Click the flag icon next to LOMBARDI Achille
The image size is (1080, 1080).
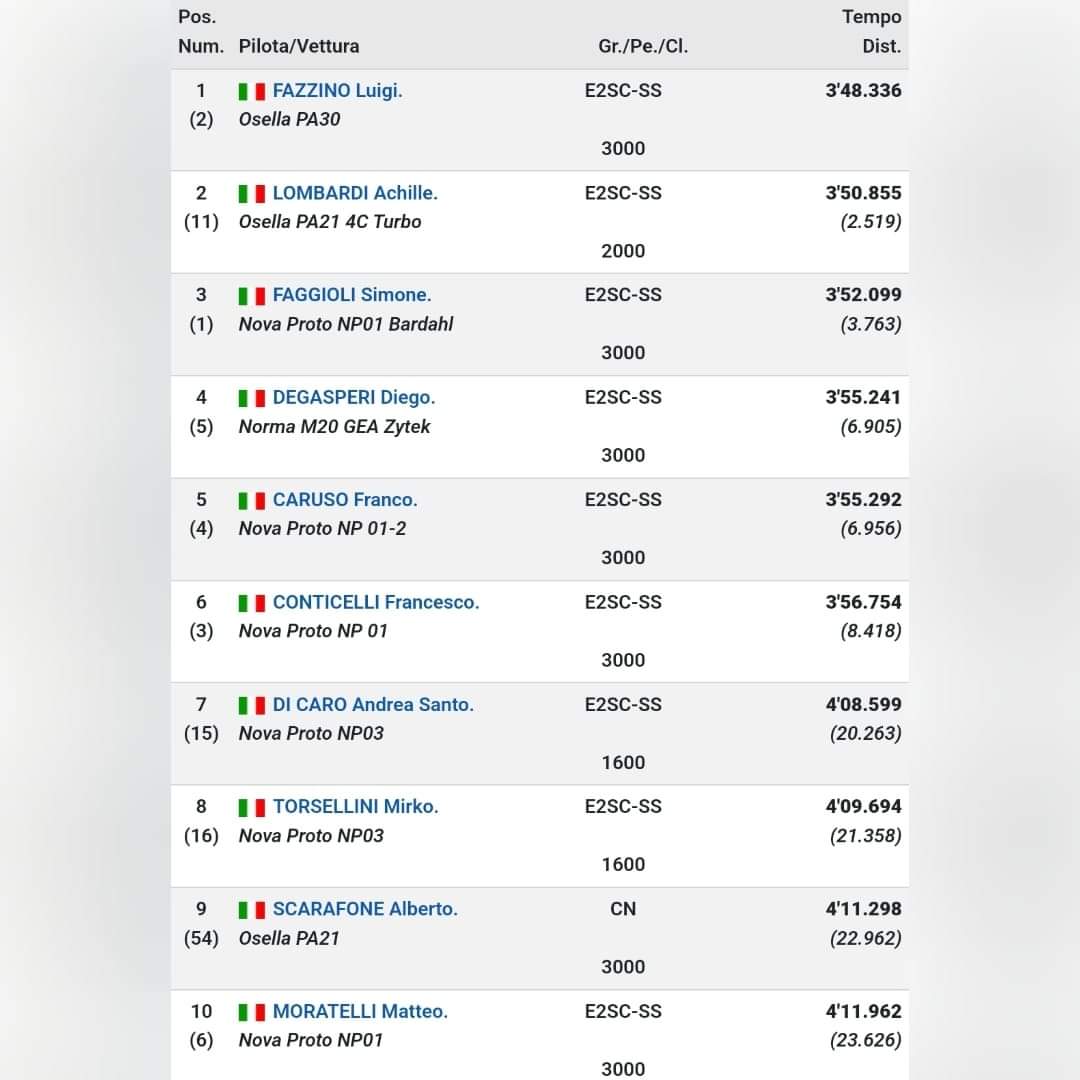(252, 194)
